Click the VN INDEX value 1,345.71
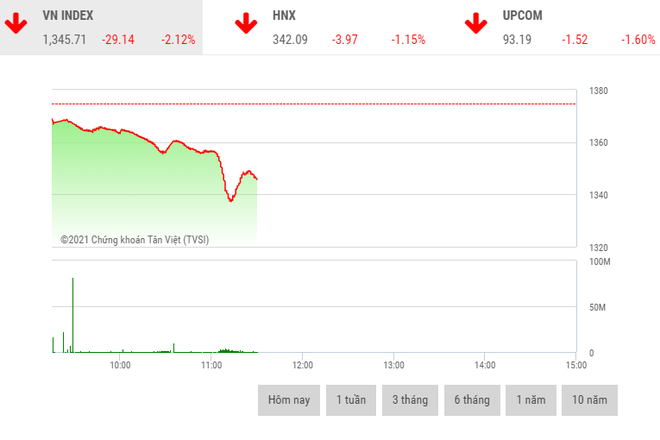The width and height of the screenshot is (660, 440). point(65,40)
